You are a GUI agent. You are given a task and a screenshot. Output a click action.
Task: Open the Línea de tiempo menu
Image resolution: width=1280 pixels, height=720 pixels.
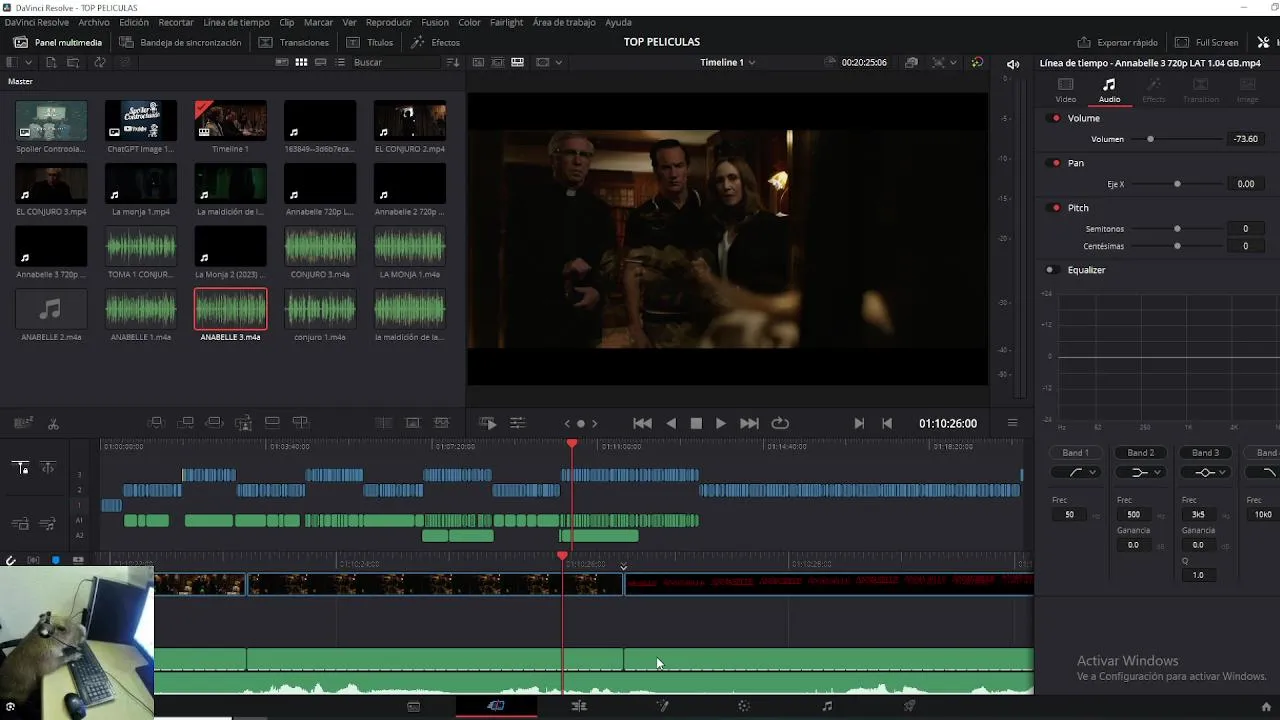click(236, 22)
